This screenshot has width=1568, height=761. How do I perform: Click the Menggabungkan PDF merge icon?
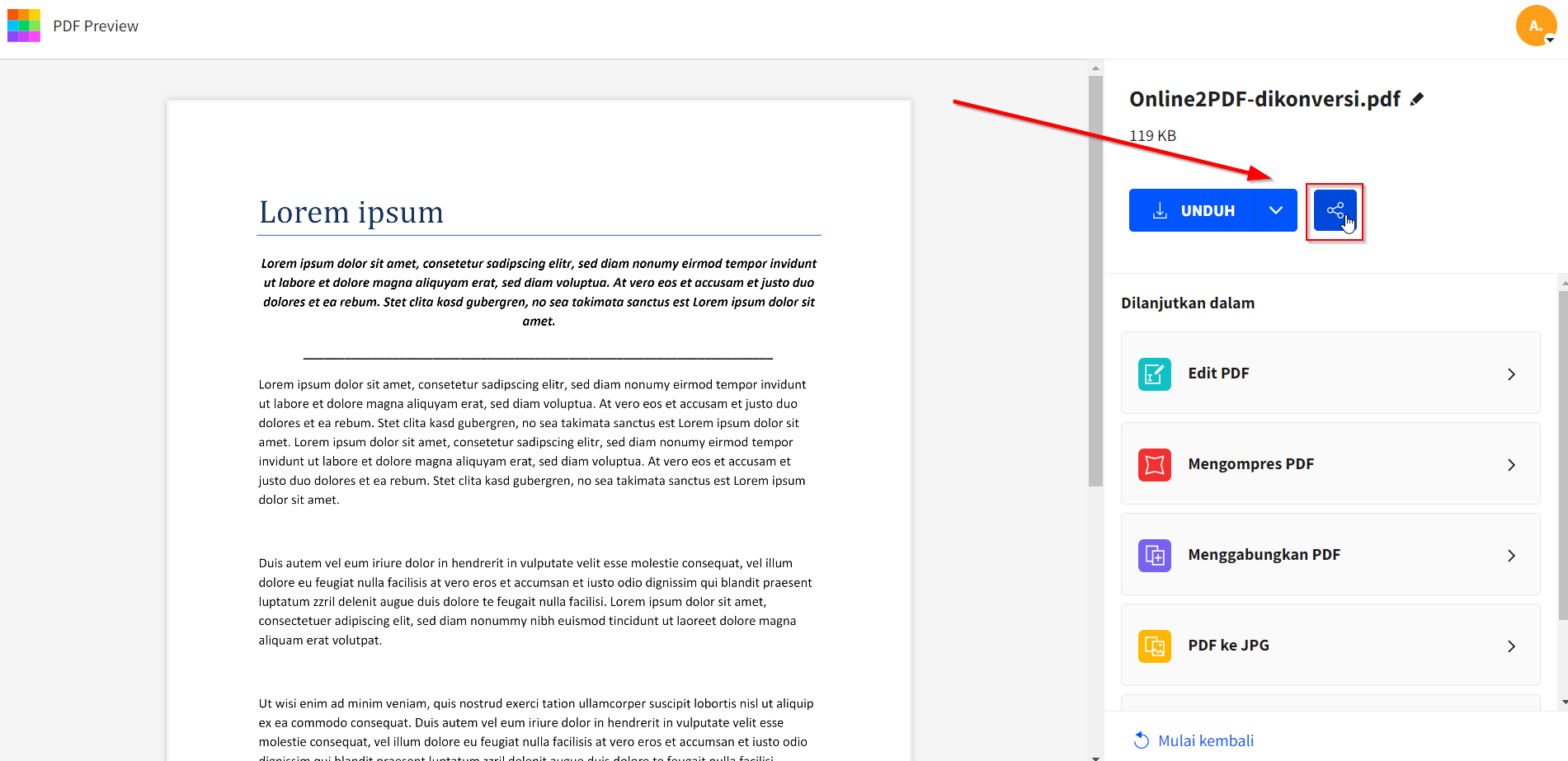(1155, 555)
